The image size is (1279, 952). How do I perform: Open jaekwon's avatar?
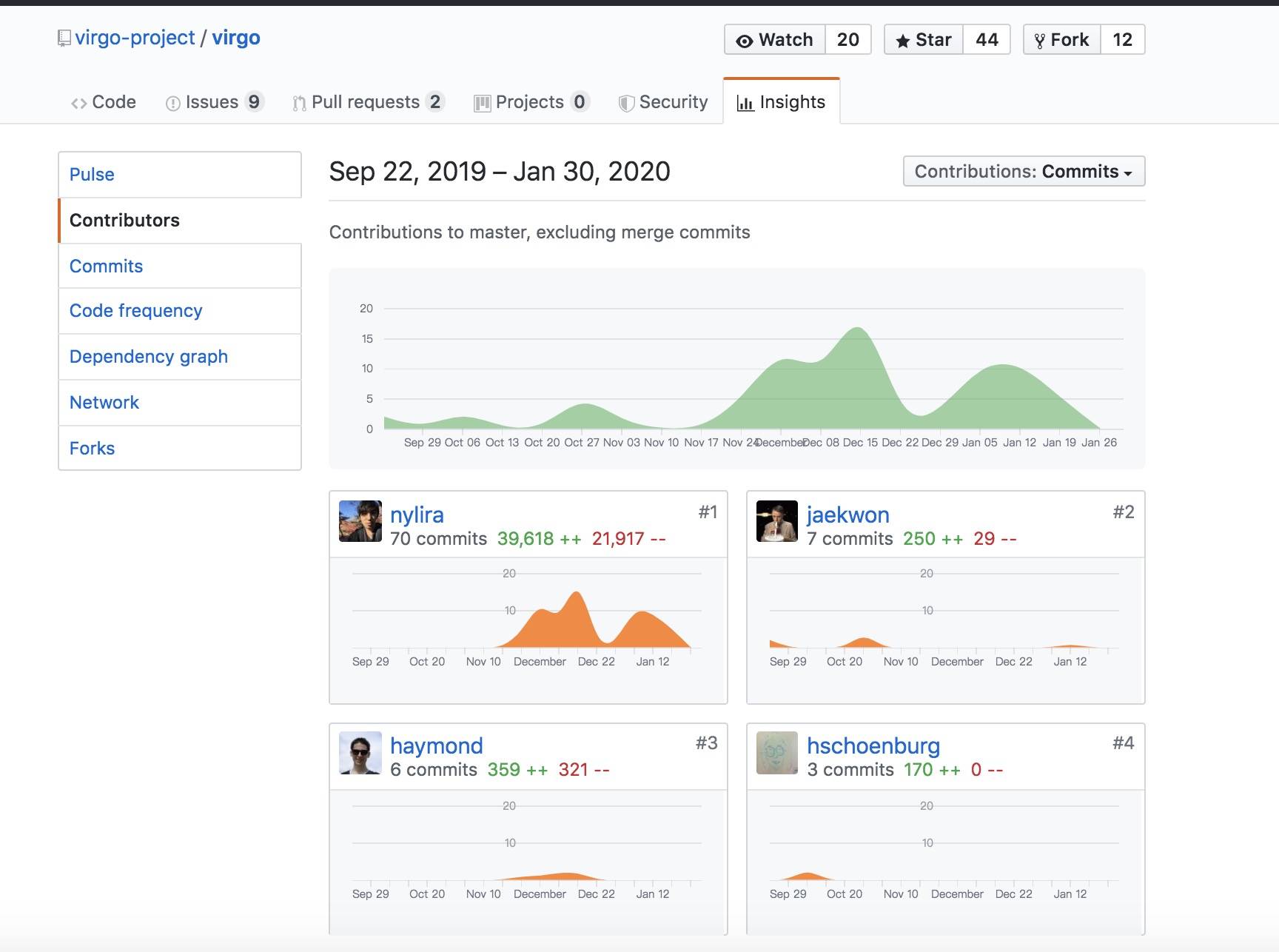(777, 521)
